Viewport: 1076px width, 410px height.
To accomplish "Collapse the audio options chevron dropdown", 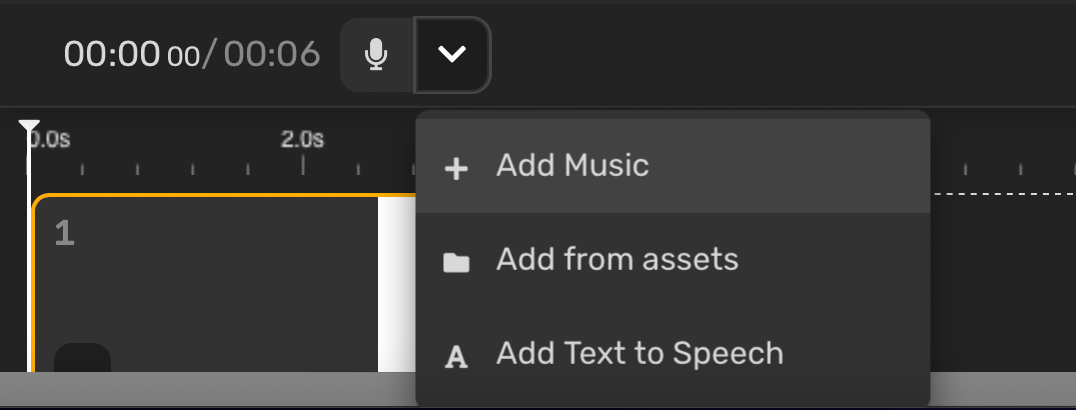I will click(452, 54).
